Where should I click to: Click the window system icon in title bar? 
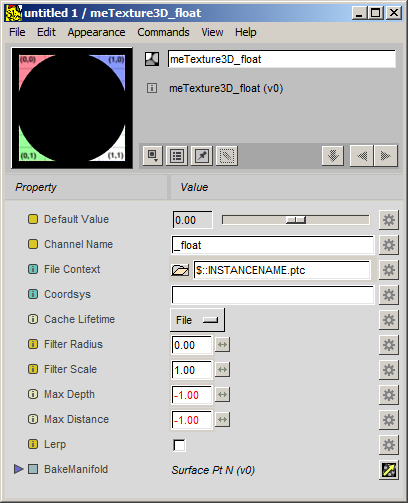pyautogui.click(x=14, y=13)
